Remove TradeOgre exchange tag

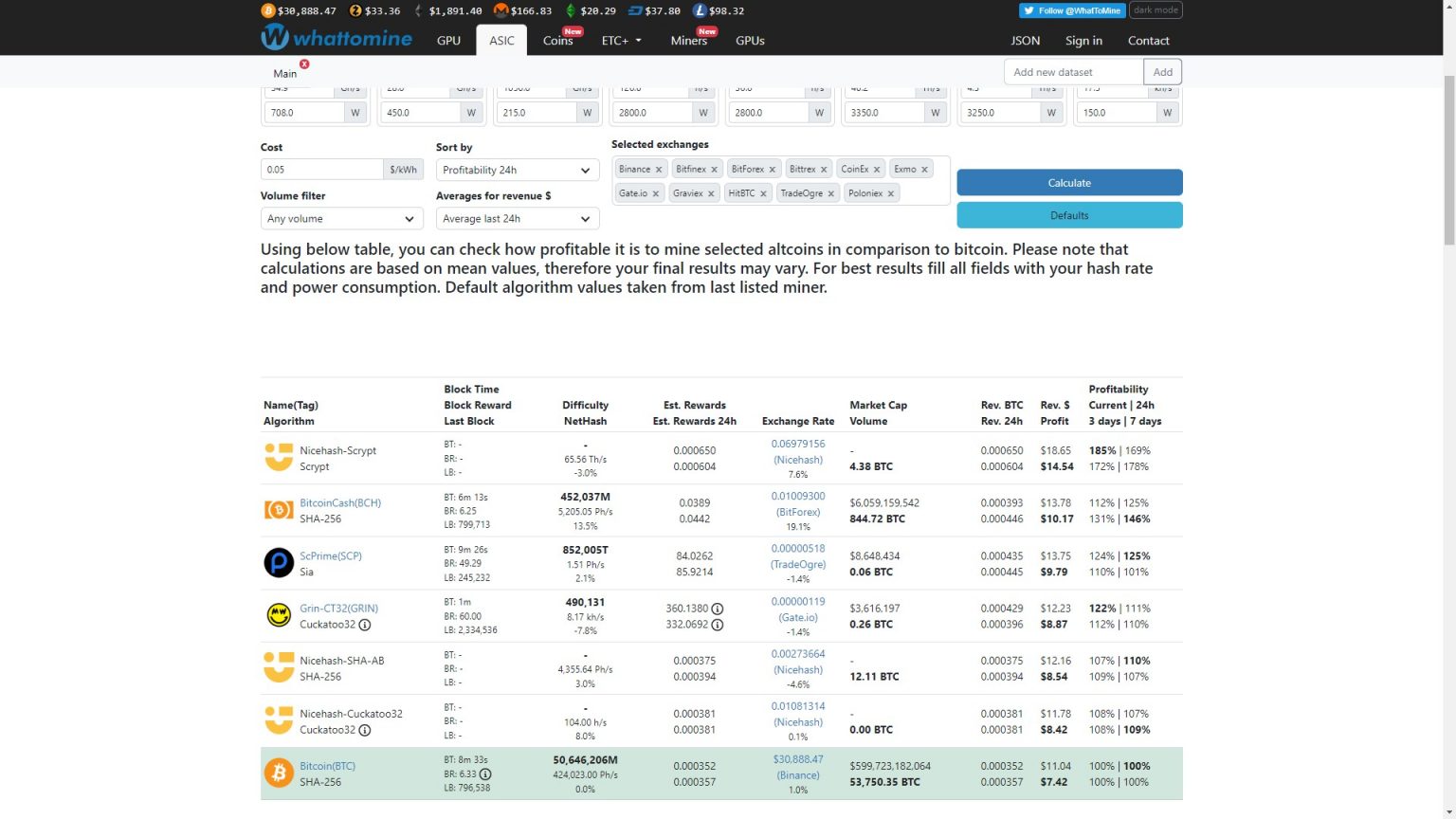point(831,193)
